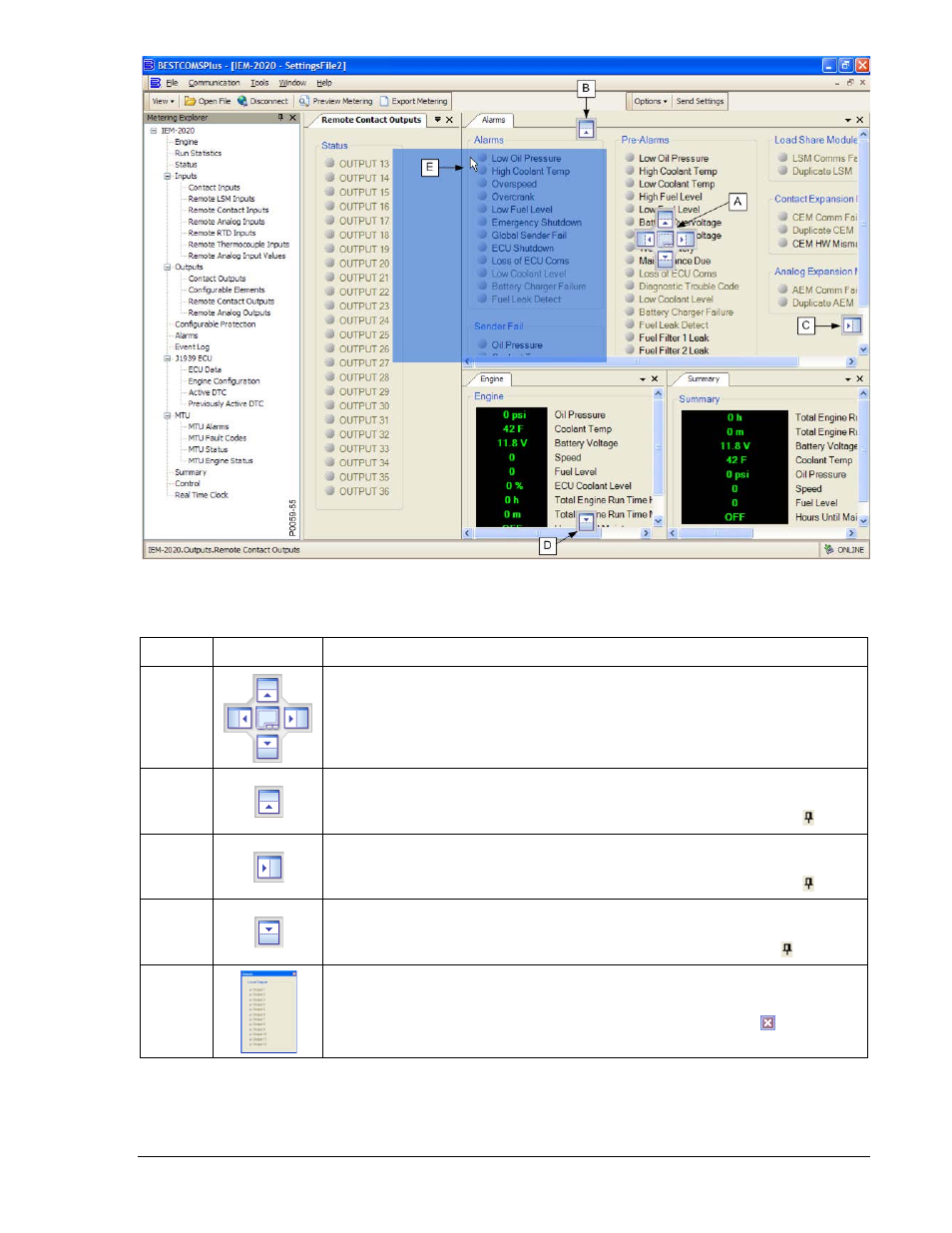Viewport: 952px width, 1233px height.
Task: Click the Preview Metering button
Action: coord(335,101)
